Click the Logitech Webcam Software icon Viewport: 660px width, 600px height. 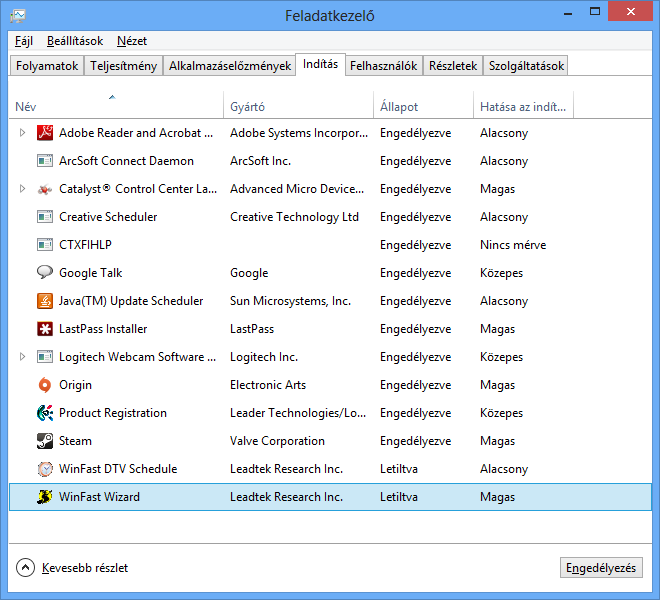click(45, 357)
